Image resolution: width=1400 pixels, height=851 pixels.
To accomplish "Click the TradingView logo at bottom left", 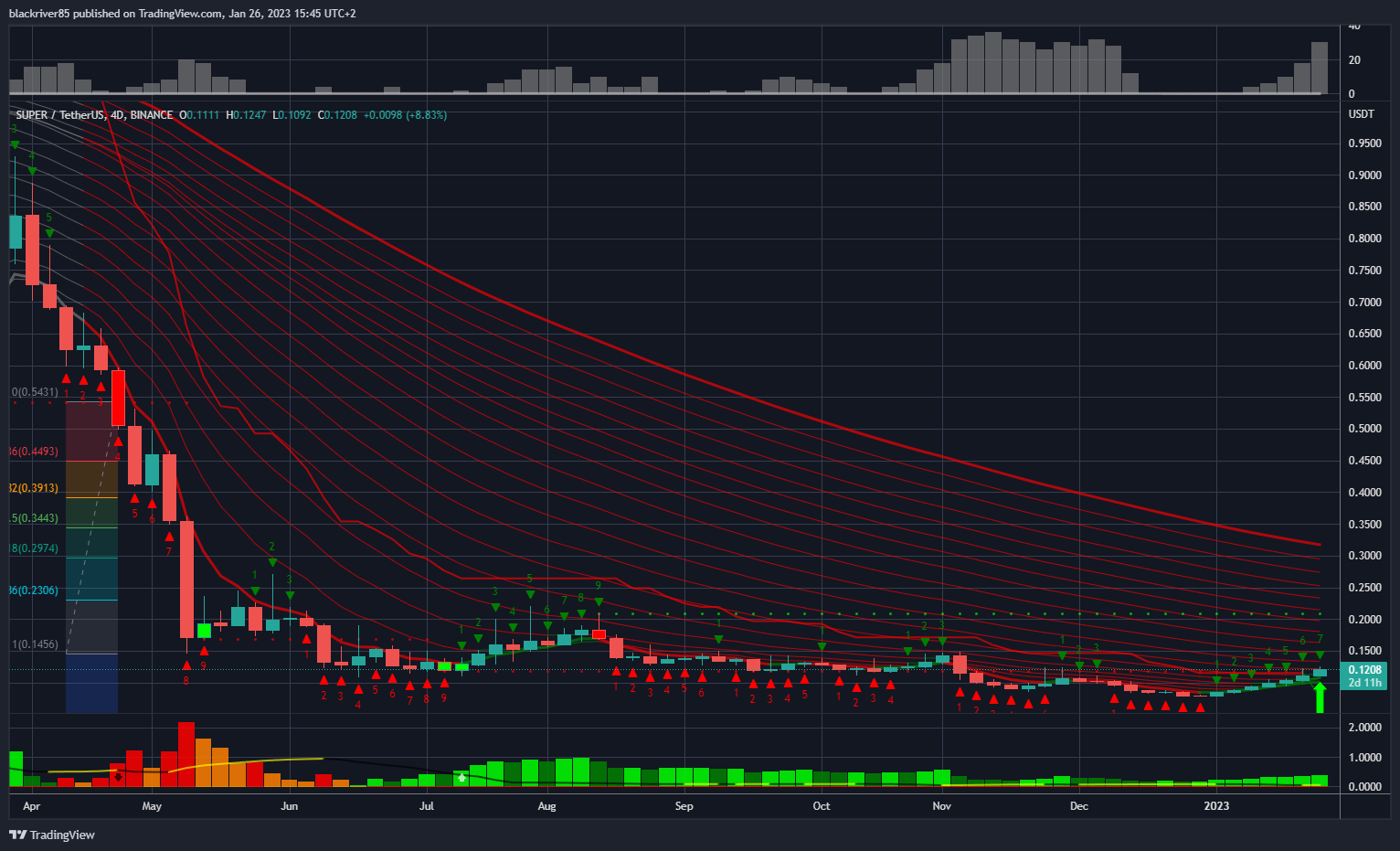I will 52,835.
